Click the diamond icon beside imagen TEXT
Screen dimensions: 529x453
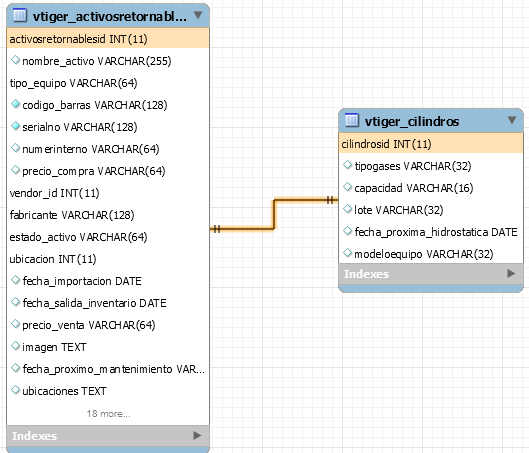15,346
